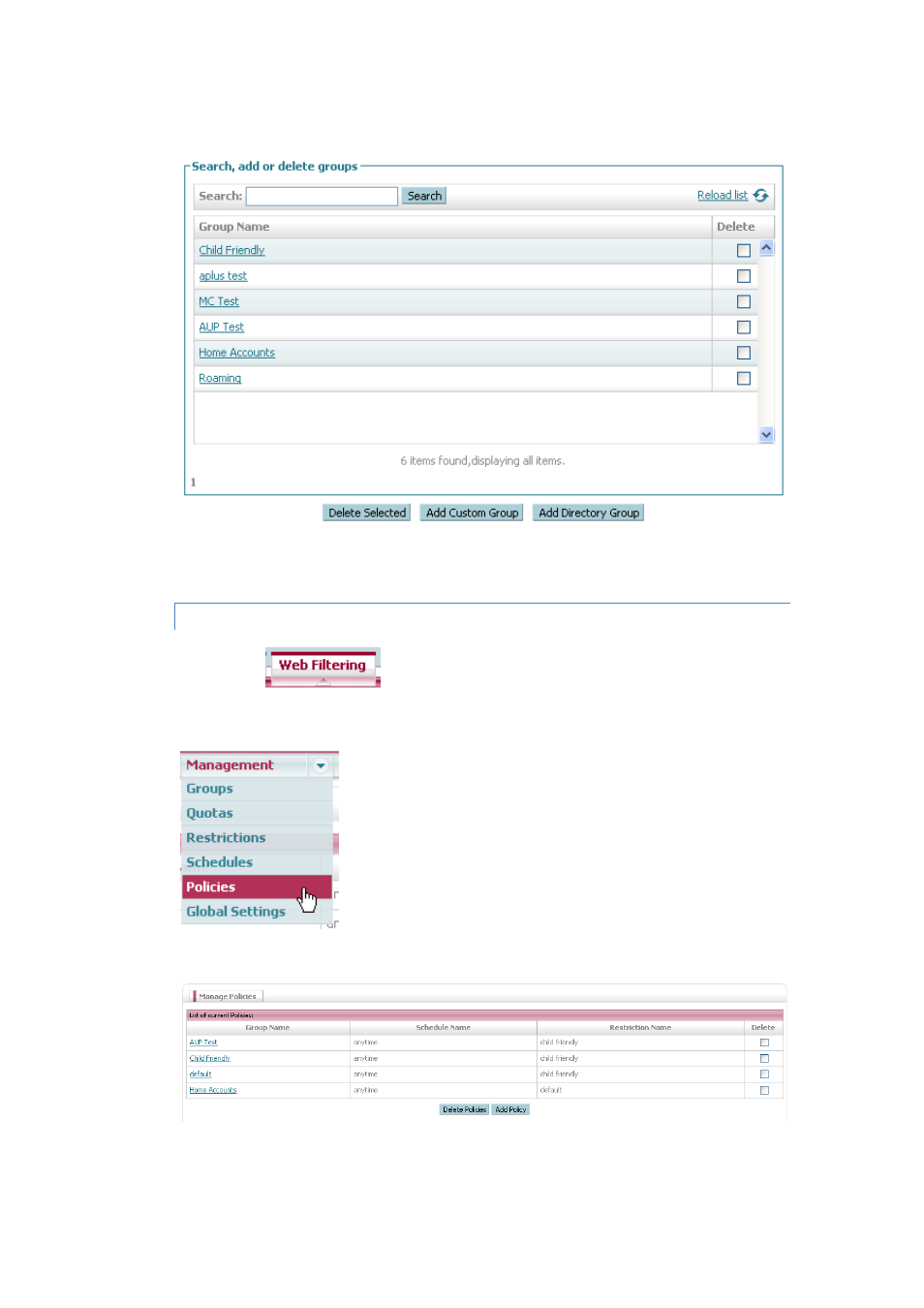Click the Reload list refresh icon
This screenshot has width=924, height=1308.
pyautogui.click(x=761, y=196)
